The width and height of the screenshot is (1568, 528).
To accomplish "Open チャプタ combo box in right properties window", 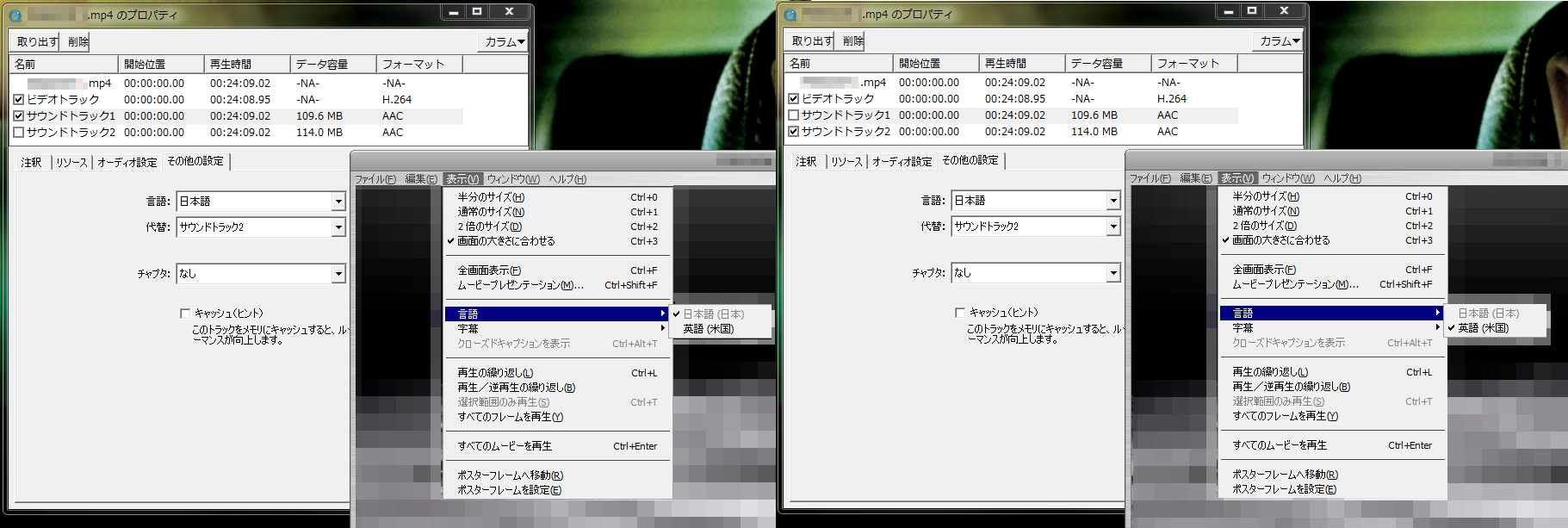I will 1036,273.
